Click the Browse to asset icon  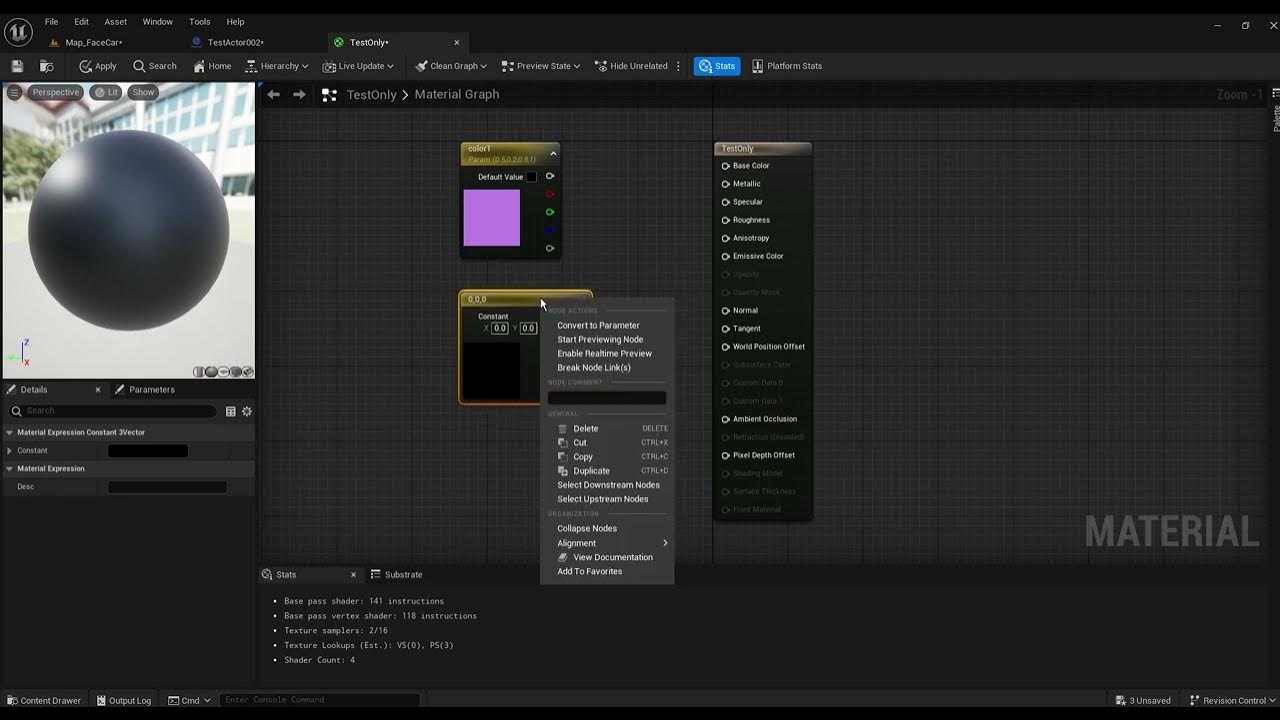click(x=46, y=66)
